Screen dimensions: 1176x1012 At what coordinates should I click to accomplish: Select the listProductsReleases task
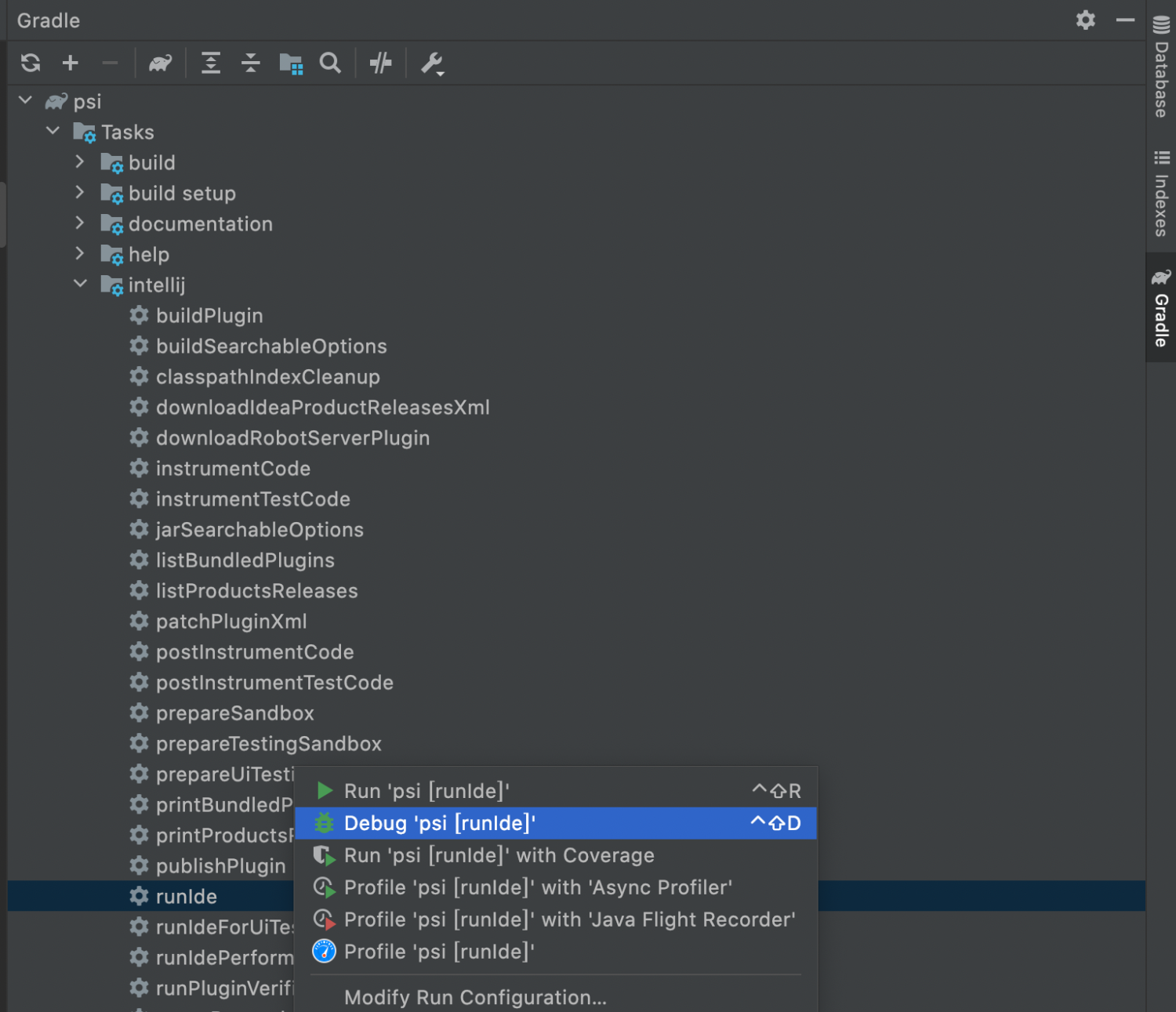point(256,591)
